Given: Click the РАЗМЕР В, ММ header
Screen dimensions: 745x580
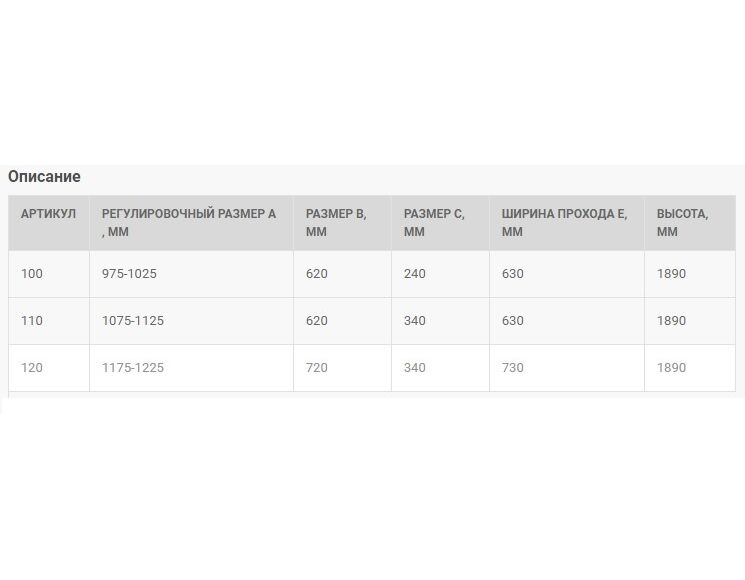Looking at the screenshot, I should (342, 222).
